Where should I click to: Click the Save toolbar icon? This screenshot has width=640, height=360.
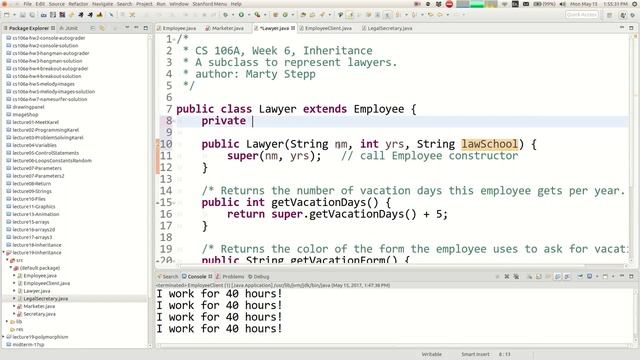click(23, 15)
